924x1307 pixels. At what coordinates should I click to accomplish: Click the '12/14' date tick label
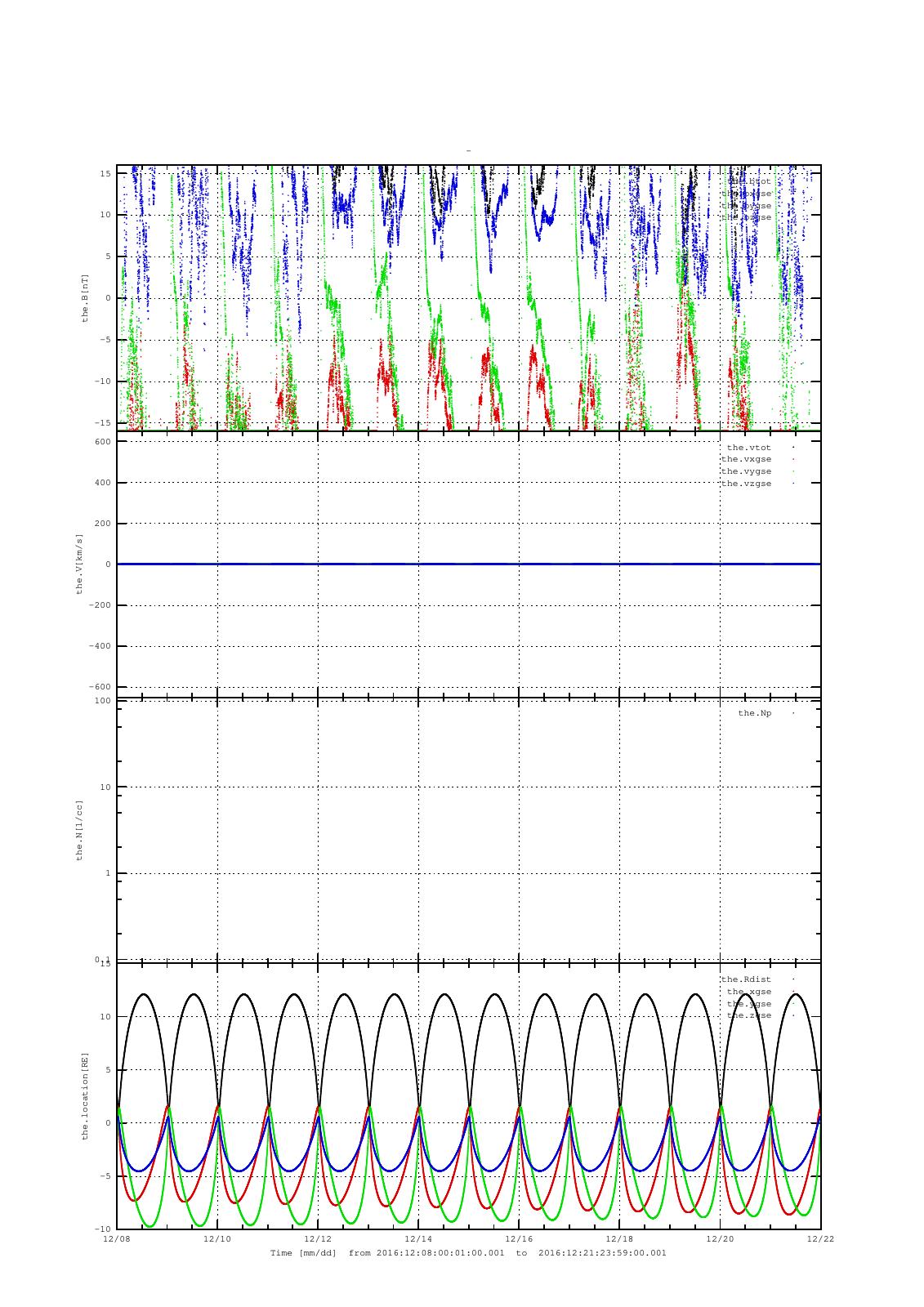418,1239
